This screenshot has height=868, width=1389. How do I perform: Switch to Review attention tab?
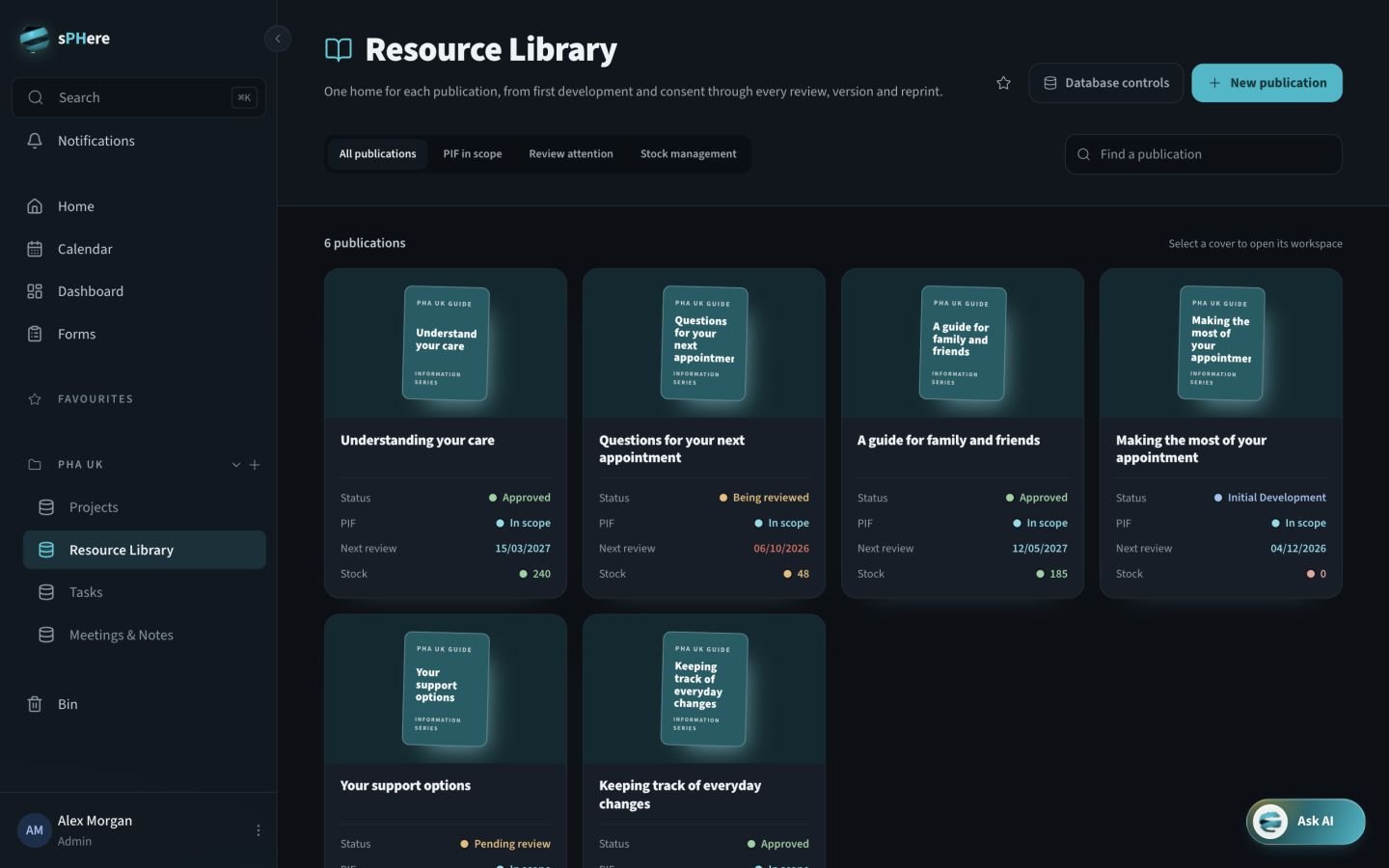(x=571, y=154)
